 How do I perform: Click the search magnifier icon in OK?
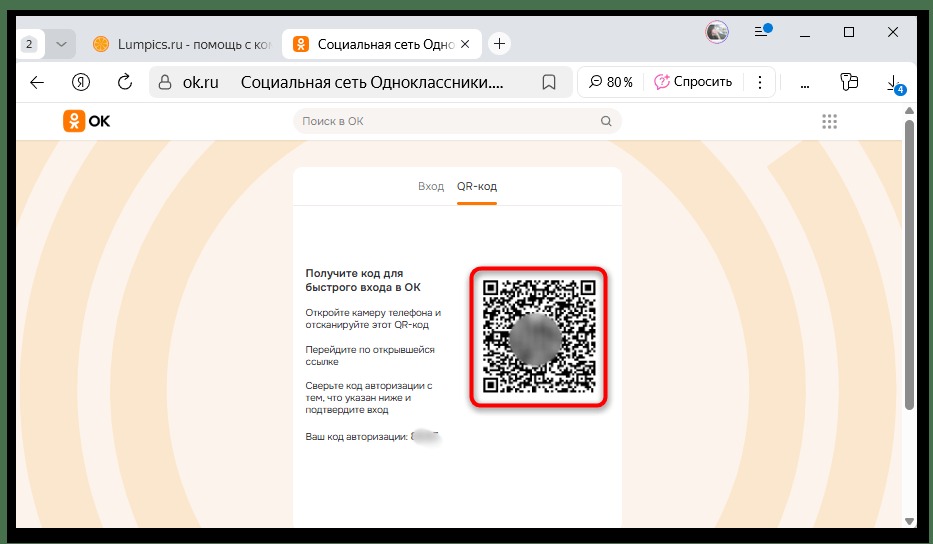pyautogui.click(x=606, y=121)
